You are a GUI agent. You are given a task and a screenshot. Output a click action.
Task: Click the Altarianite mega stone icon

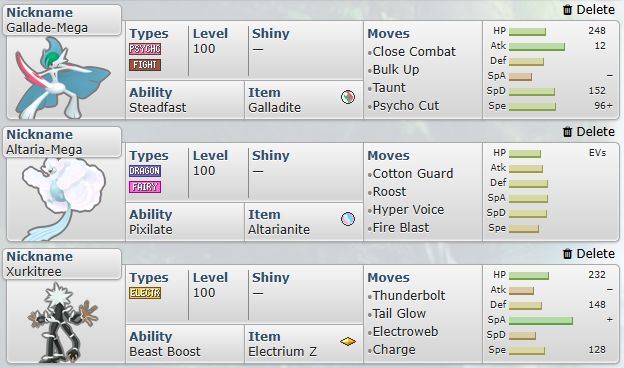(348, 219)
